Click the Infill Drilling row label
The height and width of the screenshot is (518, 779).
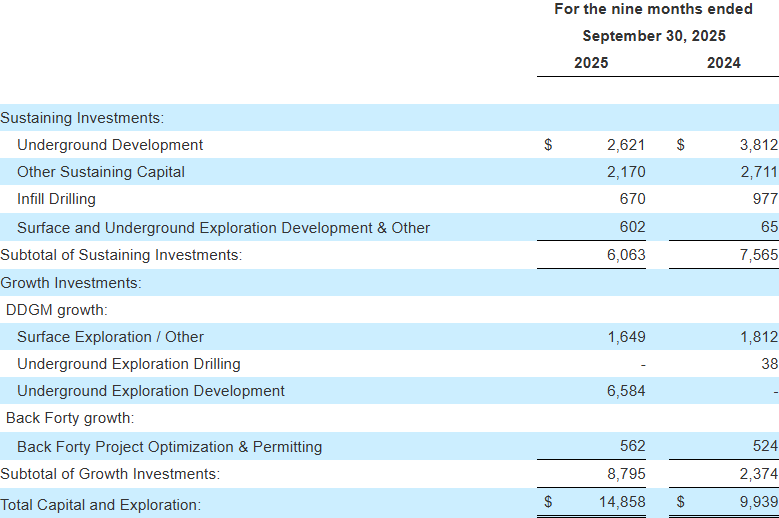57,199
